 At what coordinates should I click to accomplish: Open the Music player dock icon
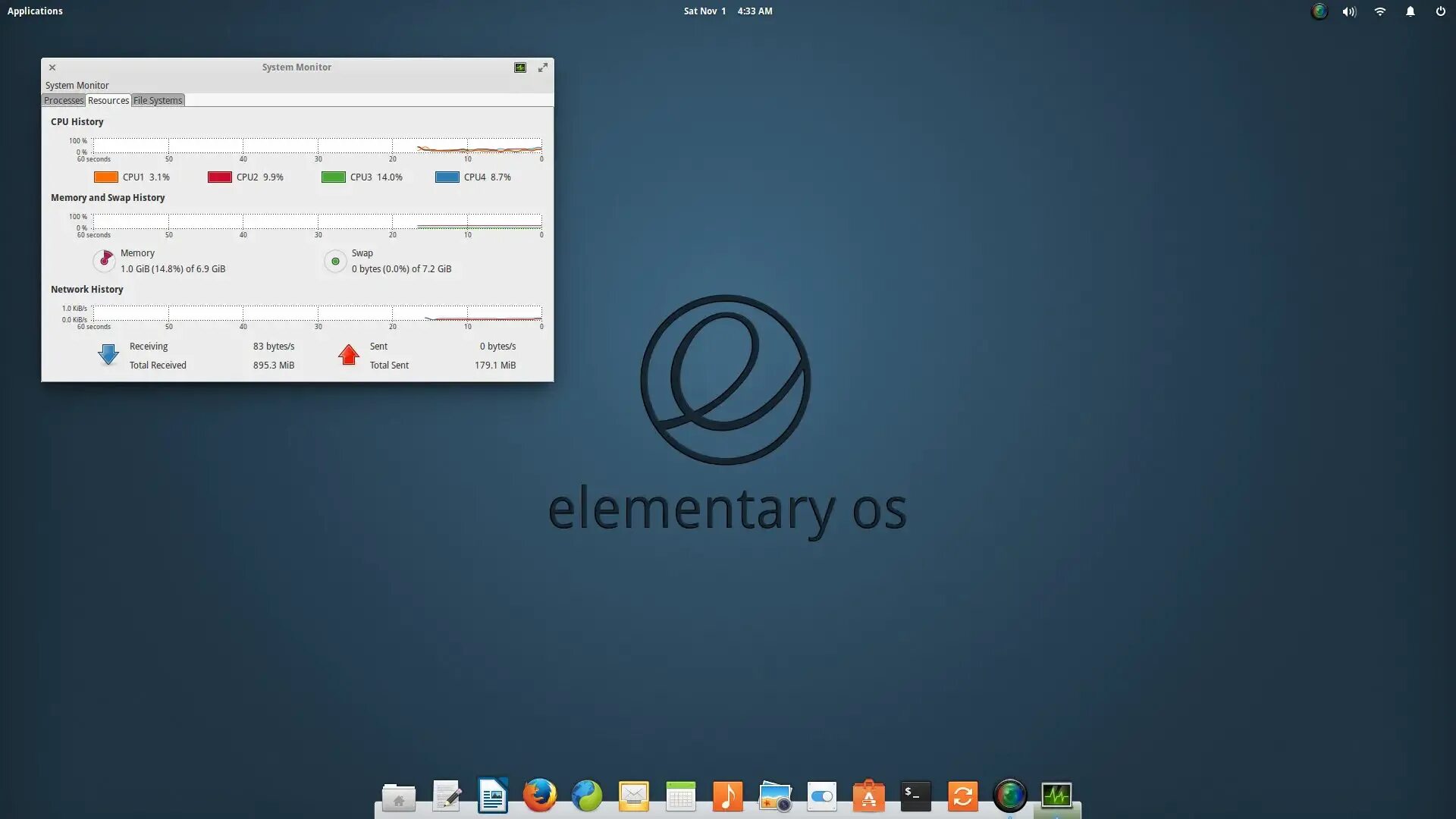(x=727, y=795)
